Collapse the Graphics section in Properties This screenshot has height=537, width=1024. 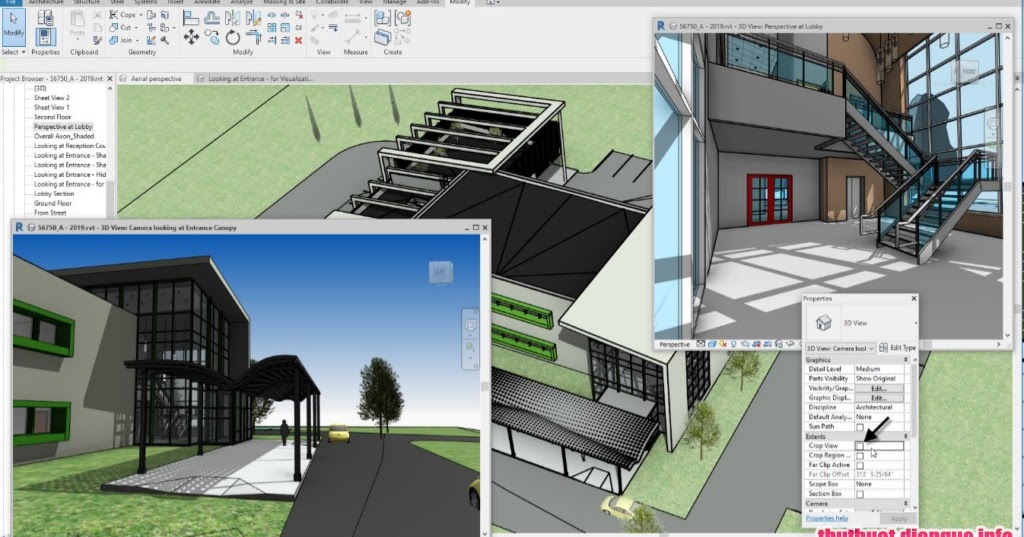coord(905,360)
